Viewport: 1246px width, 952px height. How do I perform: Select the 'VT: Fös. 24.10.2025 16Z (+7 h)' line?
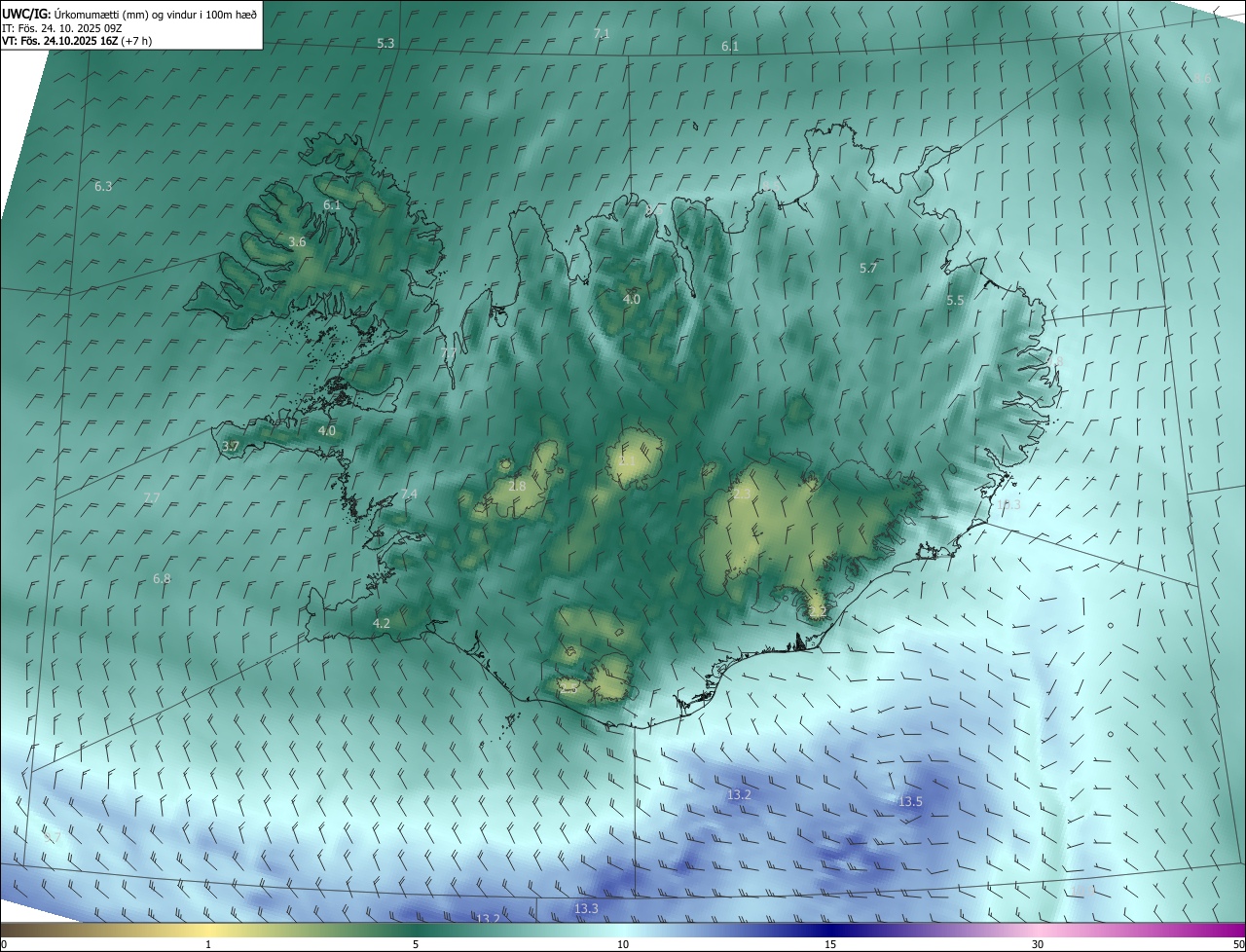click(77, 42)
